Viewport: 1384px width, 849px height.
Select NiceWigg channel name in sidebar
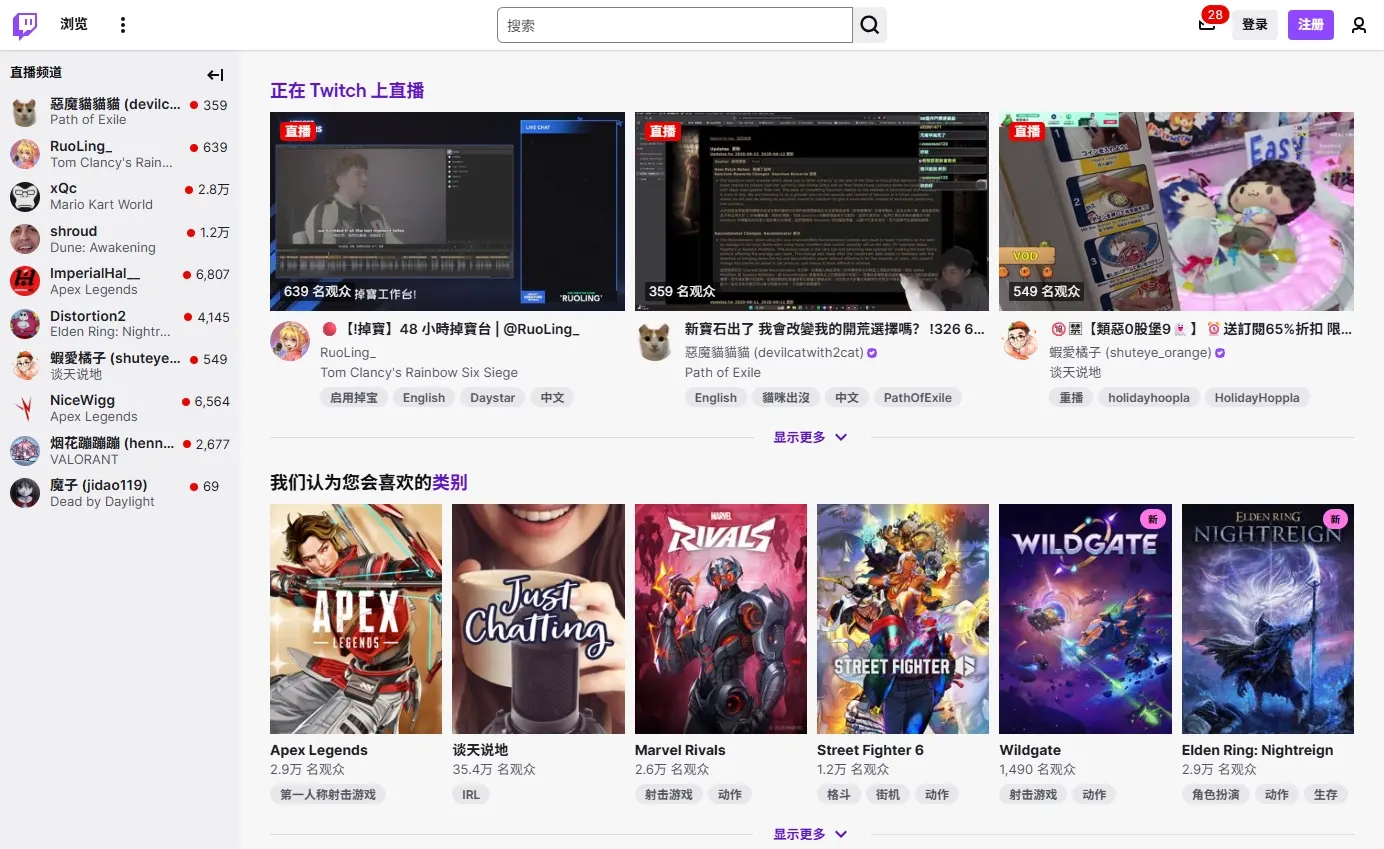pos(83,400)
